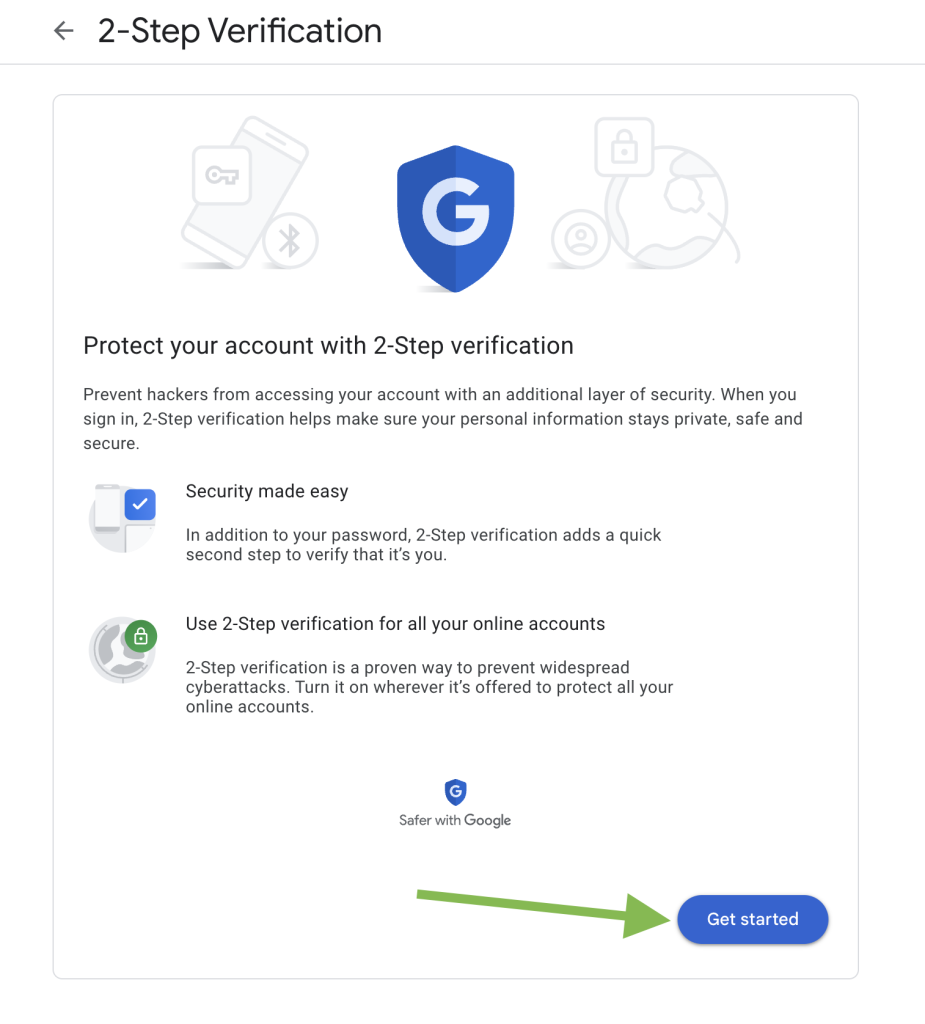The width and height of the screenshot is (925, 1024).
Task: Expand the Security made easy section
Action: click(266, 491)
